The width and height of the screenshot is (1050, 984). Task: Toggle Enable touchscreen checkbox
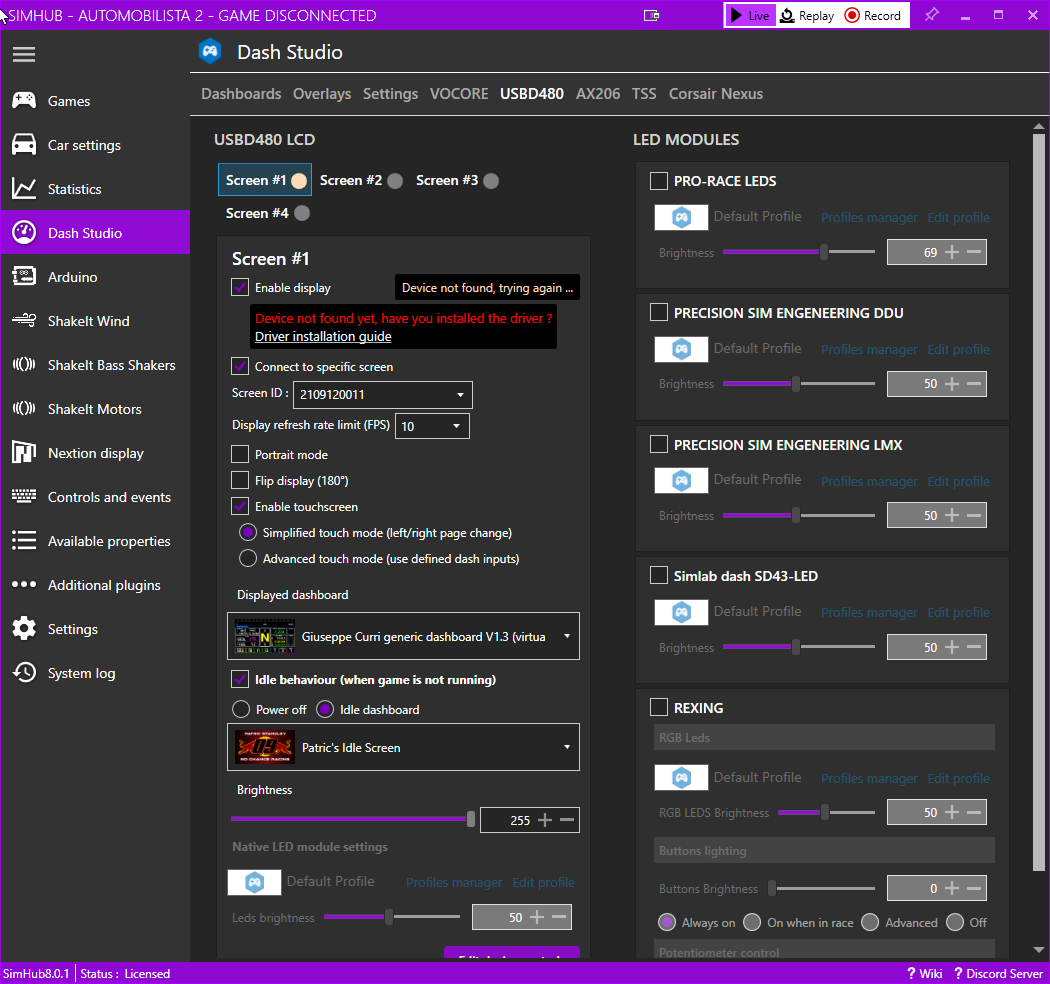[240, 506]
